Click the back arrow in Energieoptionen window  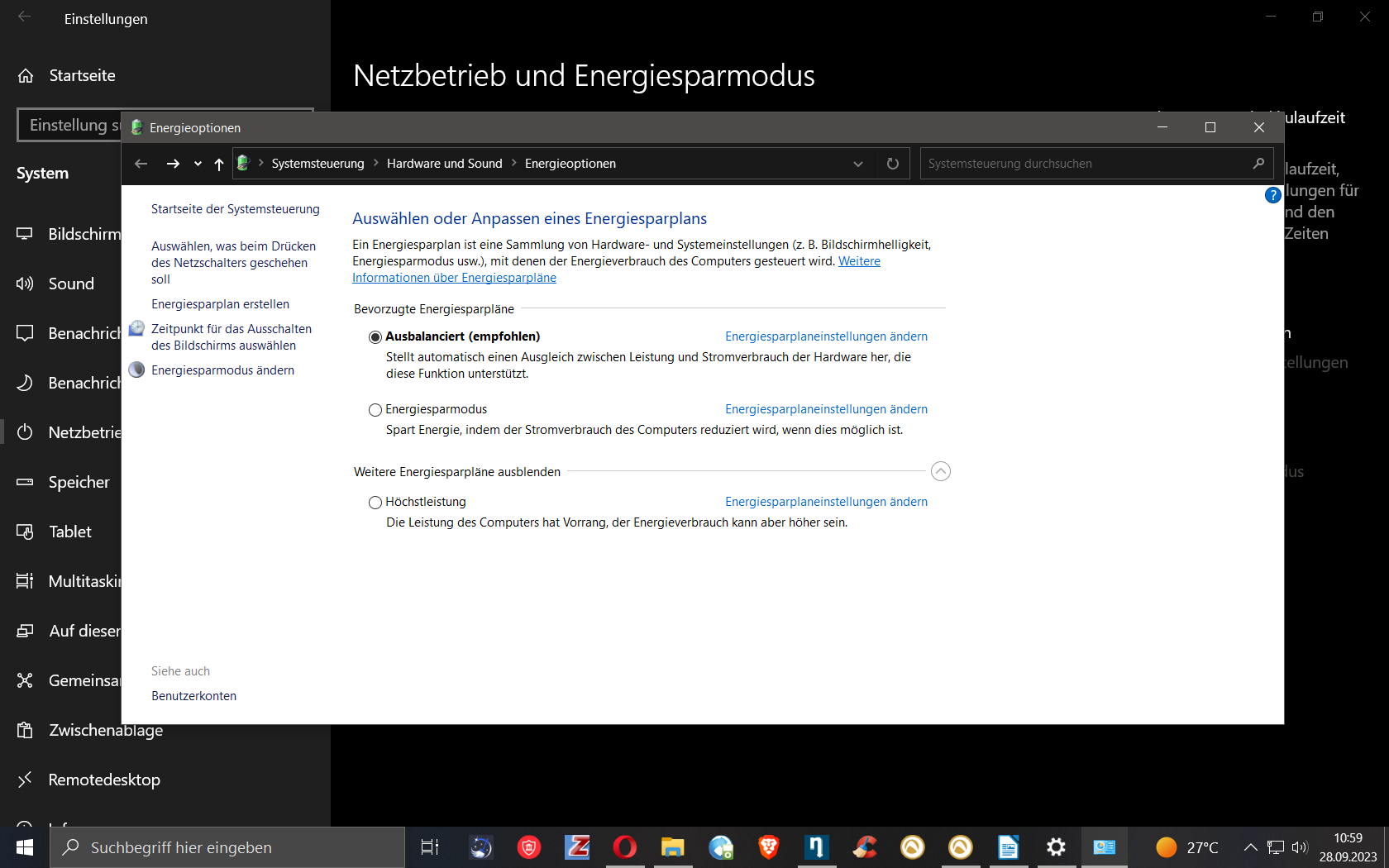click(x=141, y=164)
